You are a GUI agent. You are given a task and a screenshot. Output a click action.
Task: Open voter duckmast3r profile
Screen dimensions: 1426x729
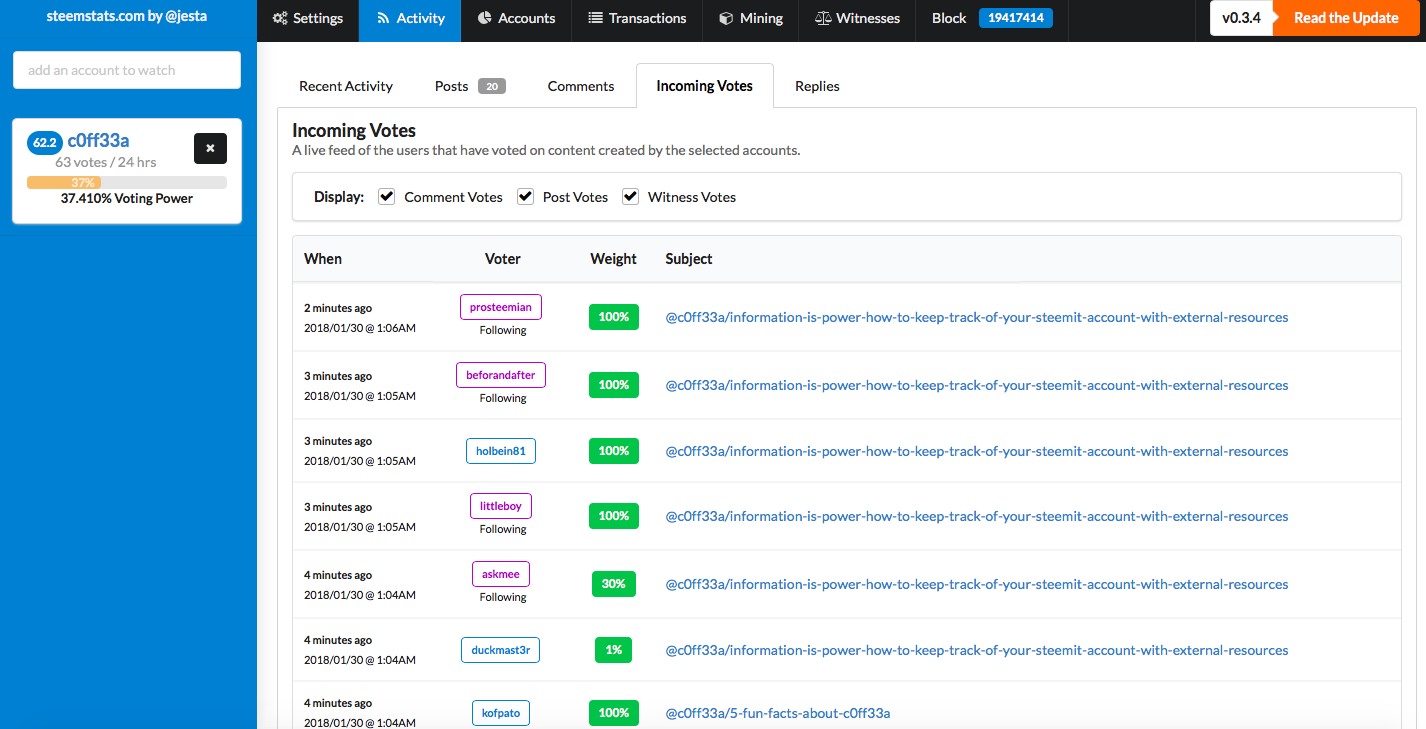click(501, 650)
